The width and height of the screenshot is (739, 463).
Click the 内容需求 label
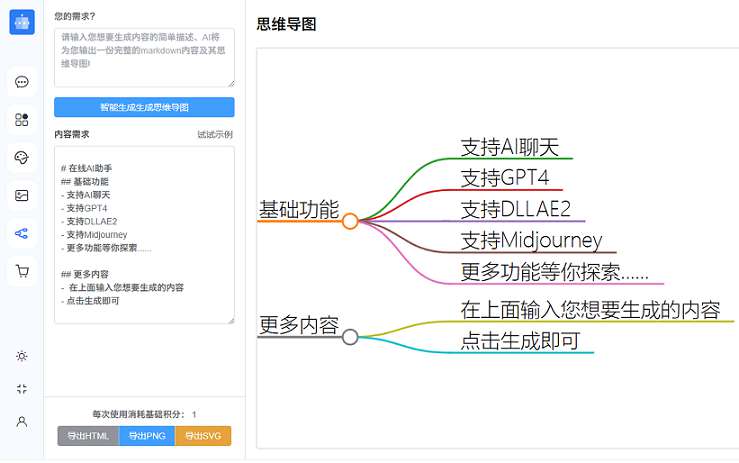(72, 134)
